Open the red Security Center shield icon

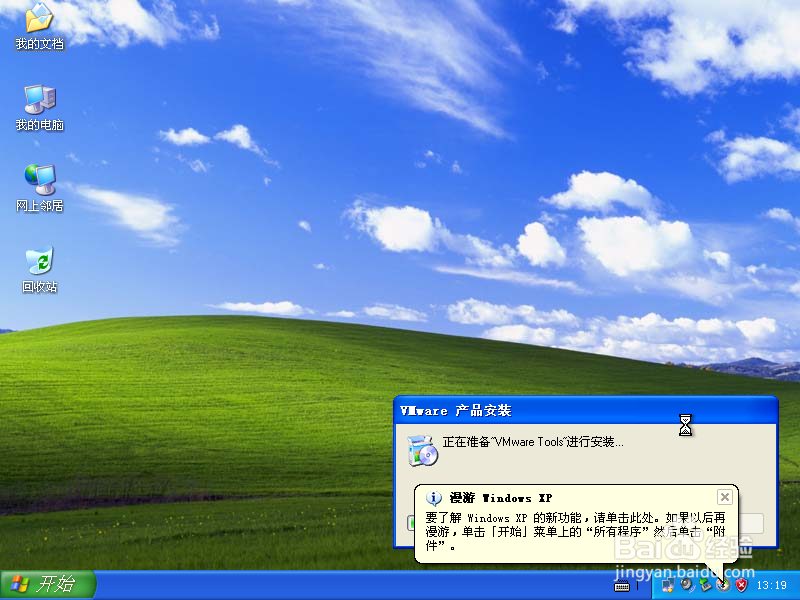[x=742, y=585]
